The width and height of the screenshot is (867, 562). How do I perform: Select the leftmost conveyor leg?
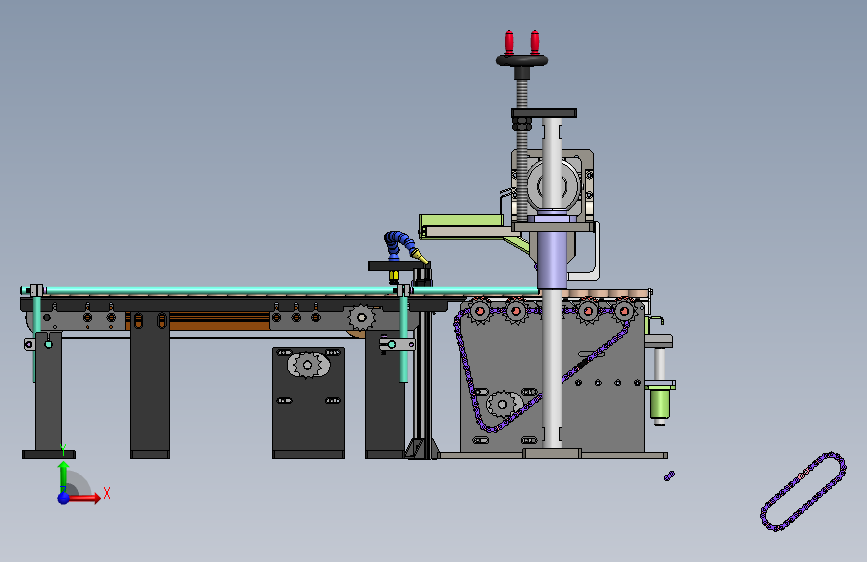tap(48, 395)
